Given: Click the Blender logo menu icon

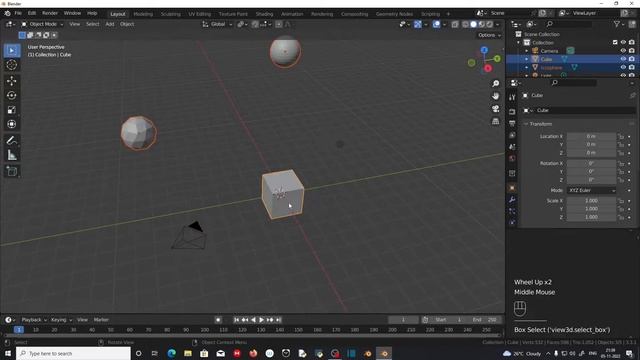Looking at the screenshot, I should click(7, 13).
